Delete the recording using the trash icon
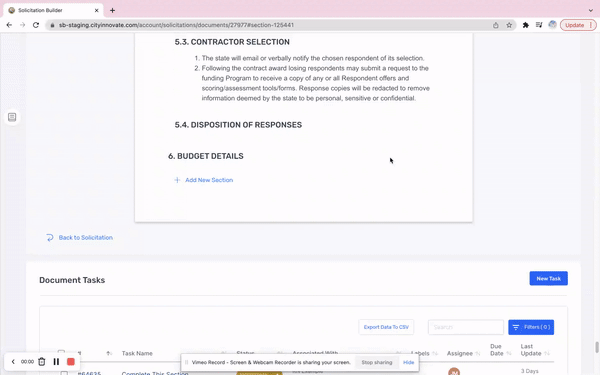The width and height of the screenshot is (600, 375). [x=42, y=362]
